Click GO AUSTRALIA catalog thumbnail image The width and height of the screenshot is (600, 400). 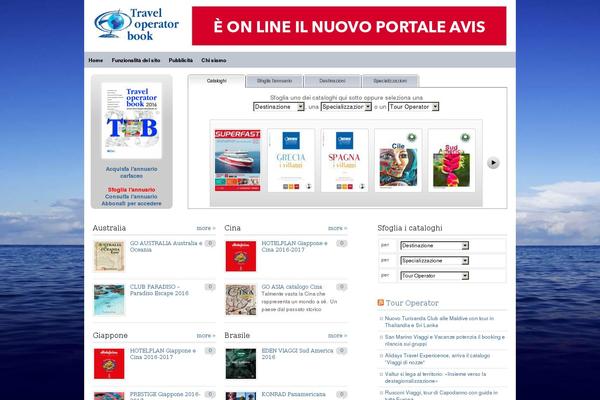tap(109, 256)
